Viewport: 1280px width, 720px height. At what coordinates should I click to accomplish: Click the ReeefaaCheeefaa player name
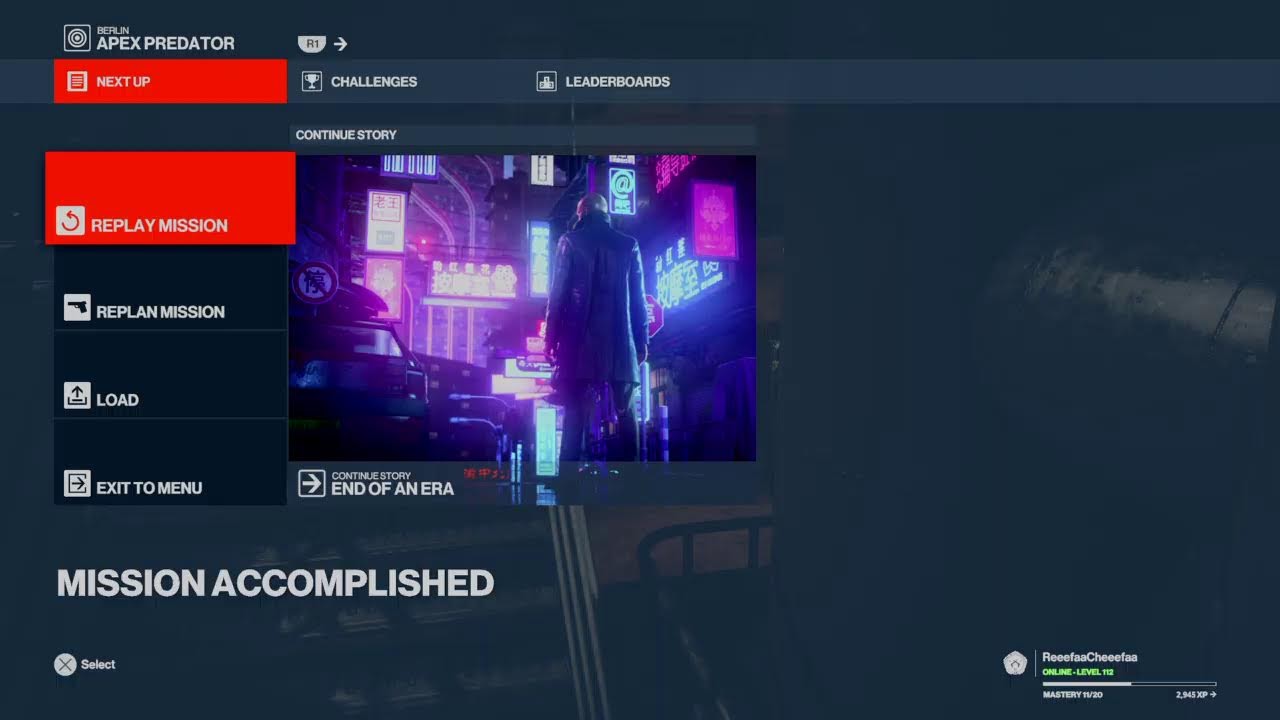tap(1089, 657)
